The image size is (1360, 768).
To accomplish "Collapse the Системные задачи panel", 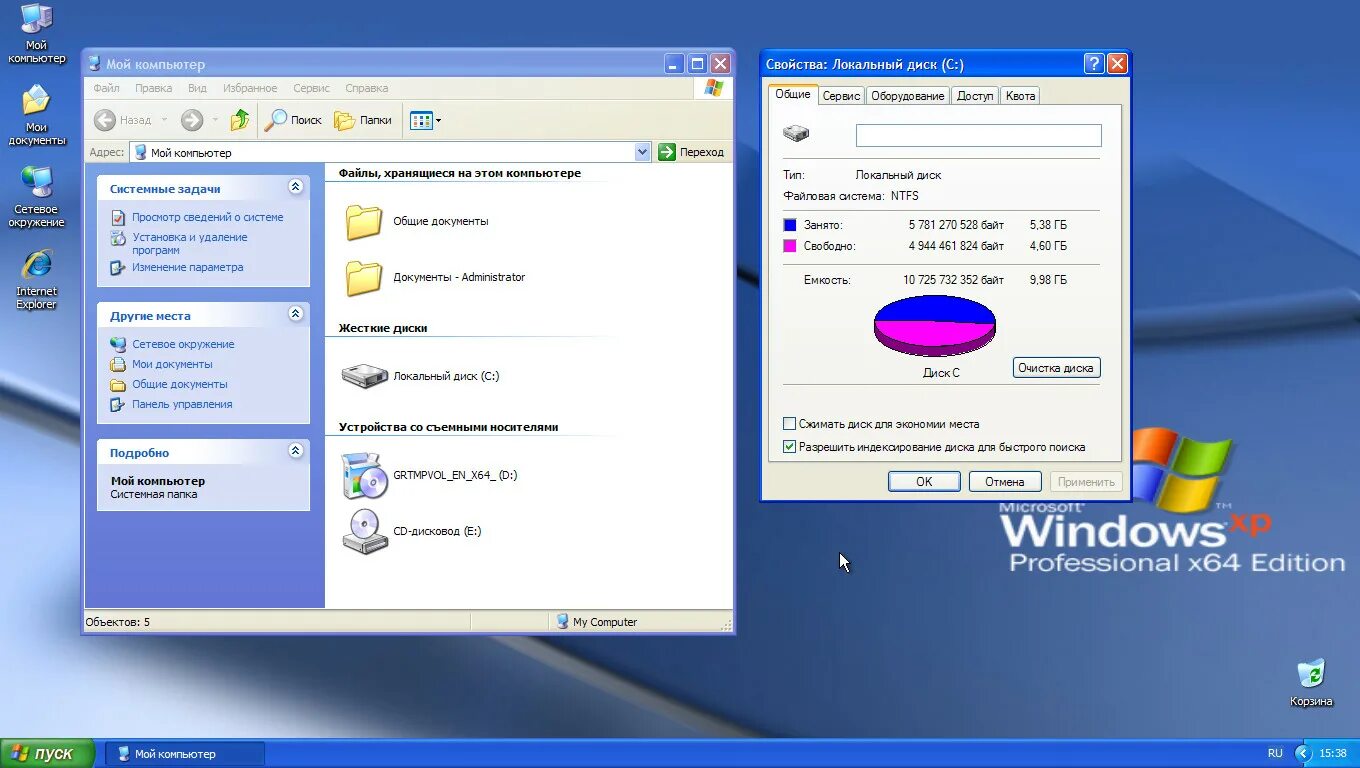I will [295, 187].
